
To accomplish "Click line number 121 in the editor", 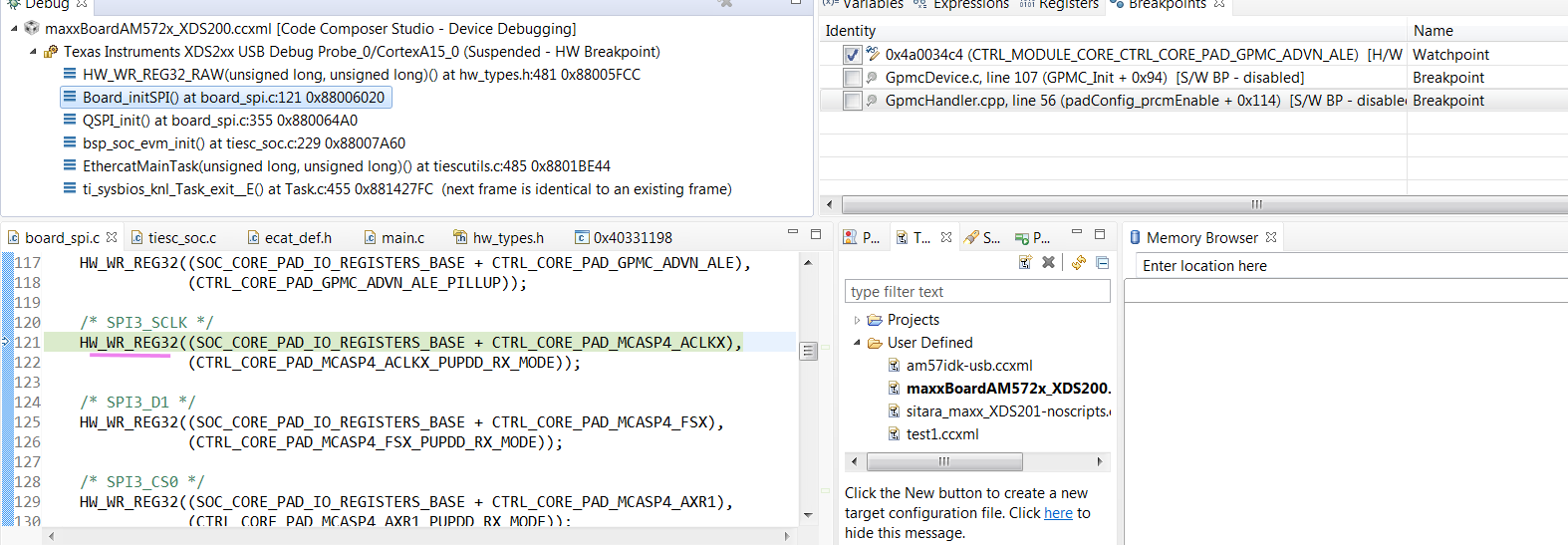I will tap(28, 343).
